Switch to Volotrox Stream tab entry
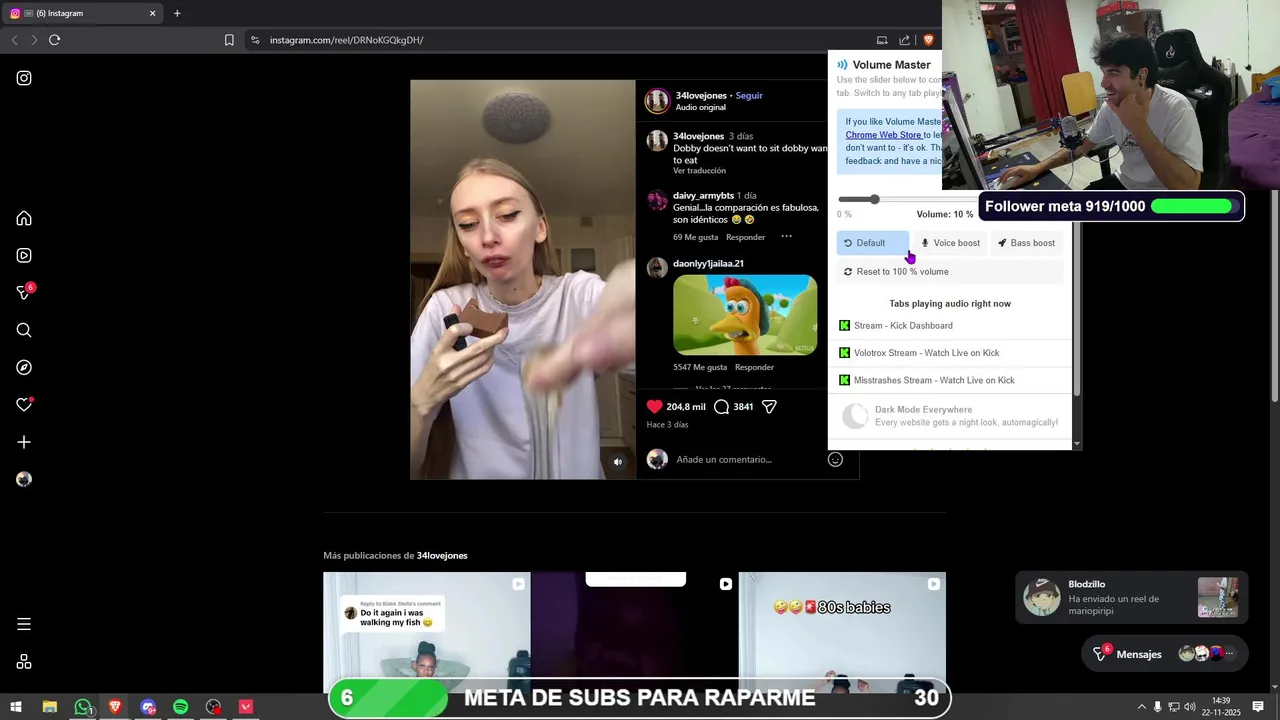Image resolution: width=1280 pixels, height=720 pixels. (x=950, y=353)
